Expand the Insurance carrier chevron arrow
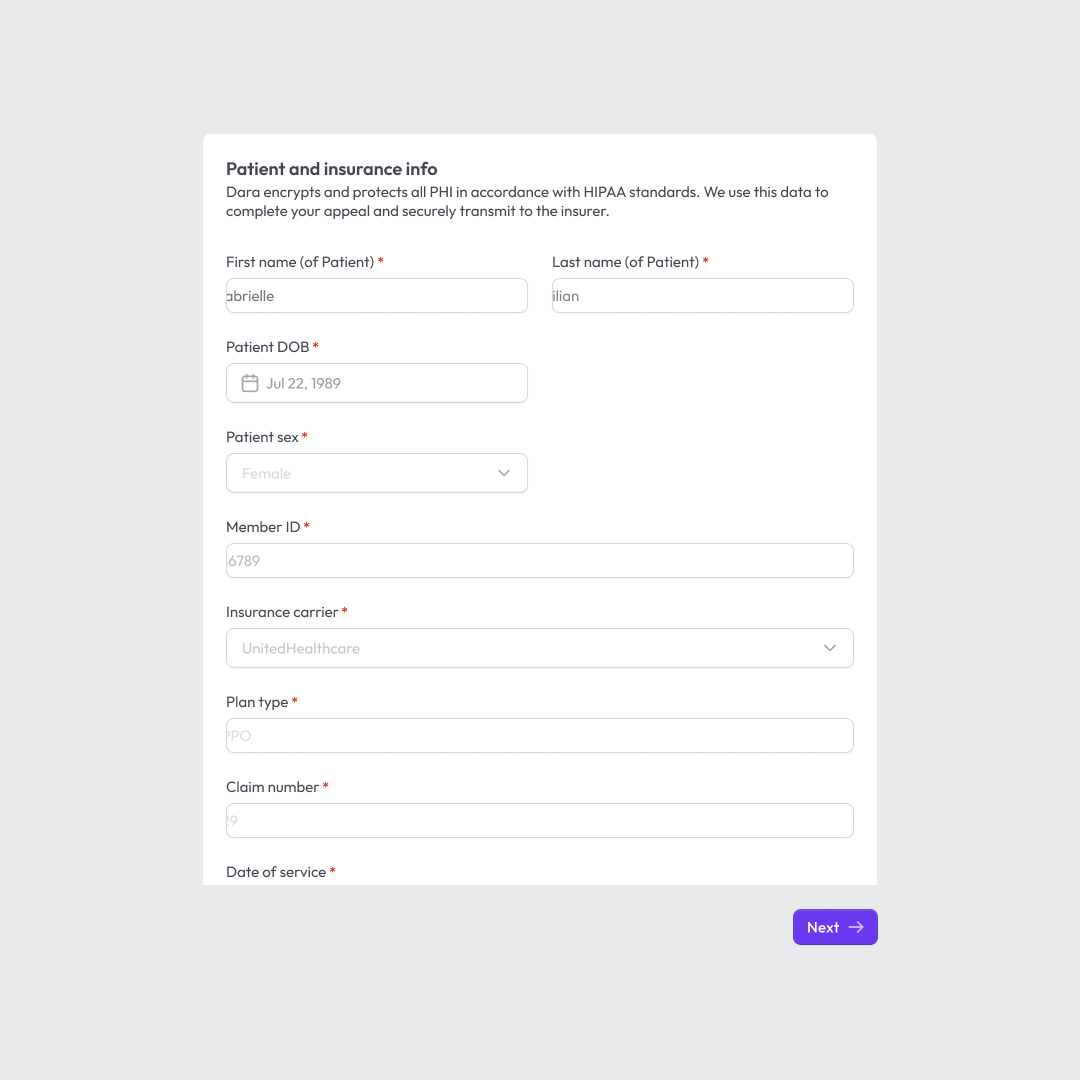 tap(830, 648)
